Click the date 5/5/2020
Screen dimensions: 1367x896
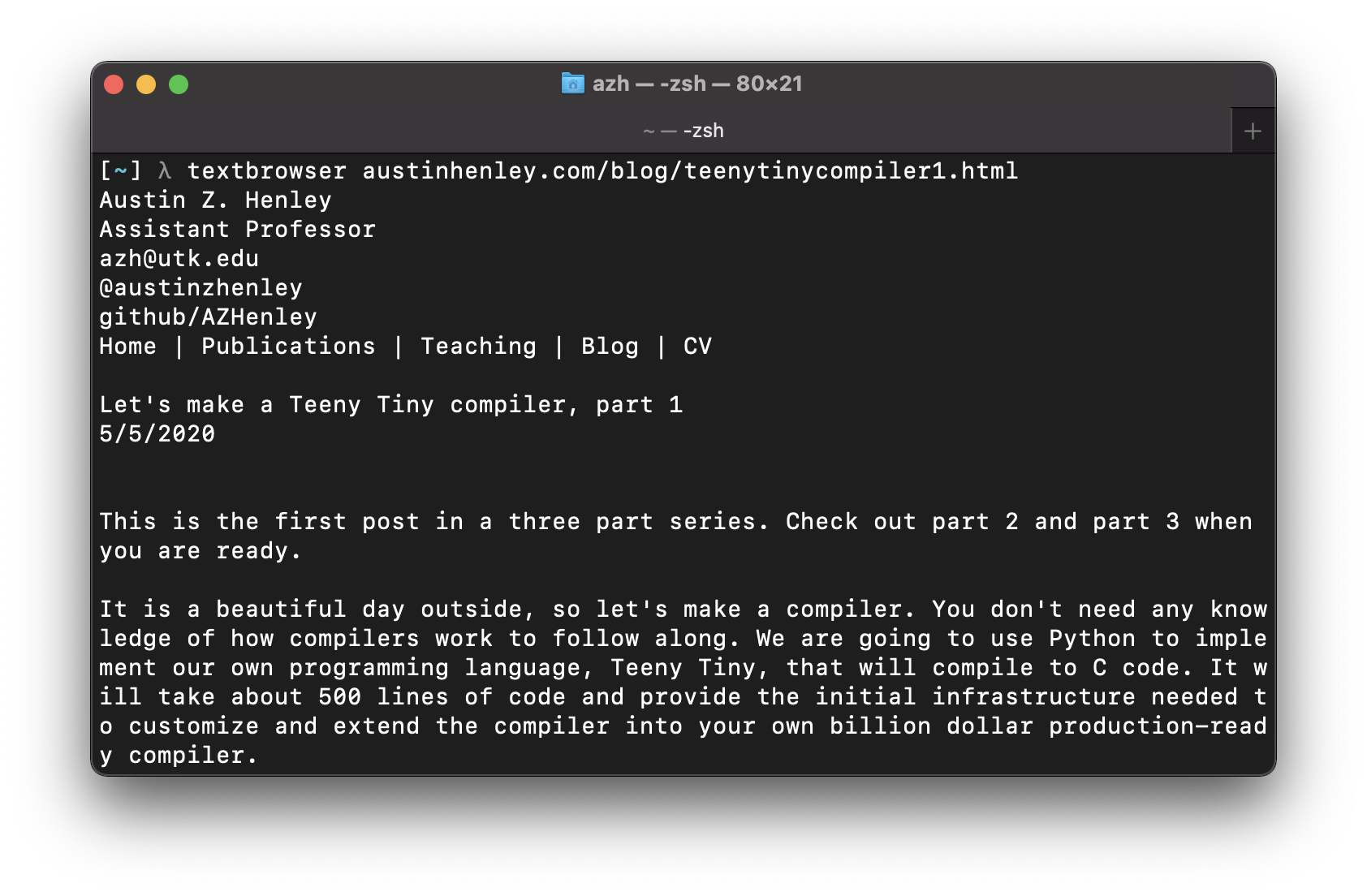[x=157, y=433]
